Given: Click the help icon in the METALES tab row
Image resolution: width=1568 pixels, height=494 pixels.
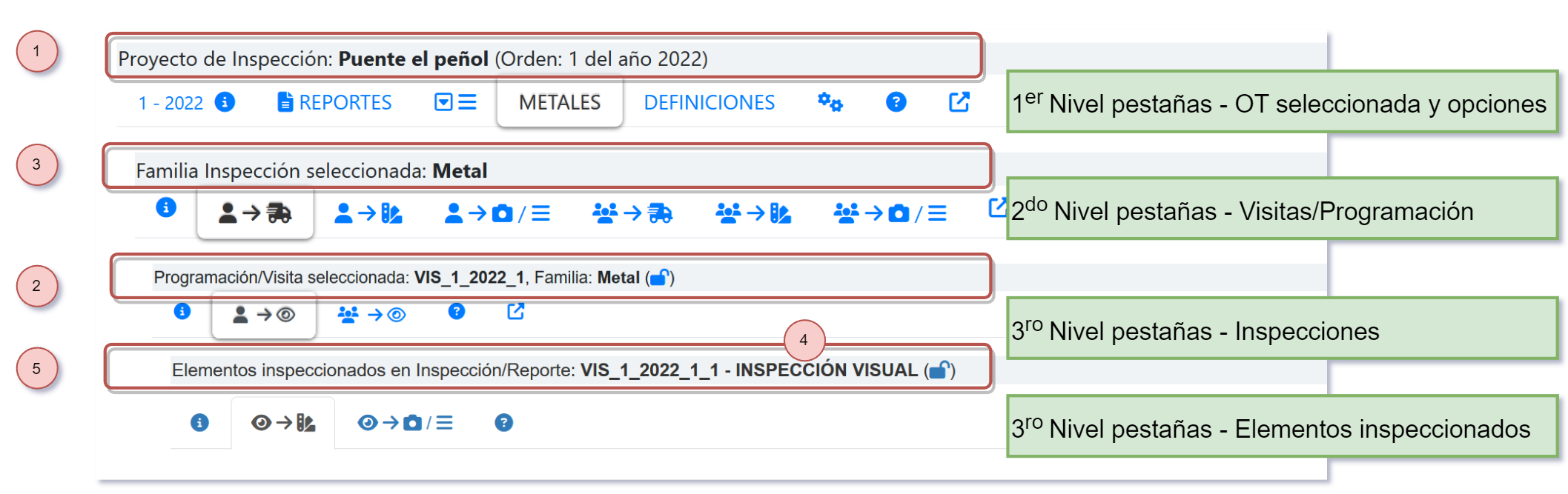Looking at the screenshot, I should coord(896,102).
